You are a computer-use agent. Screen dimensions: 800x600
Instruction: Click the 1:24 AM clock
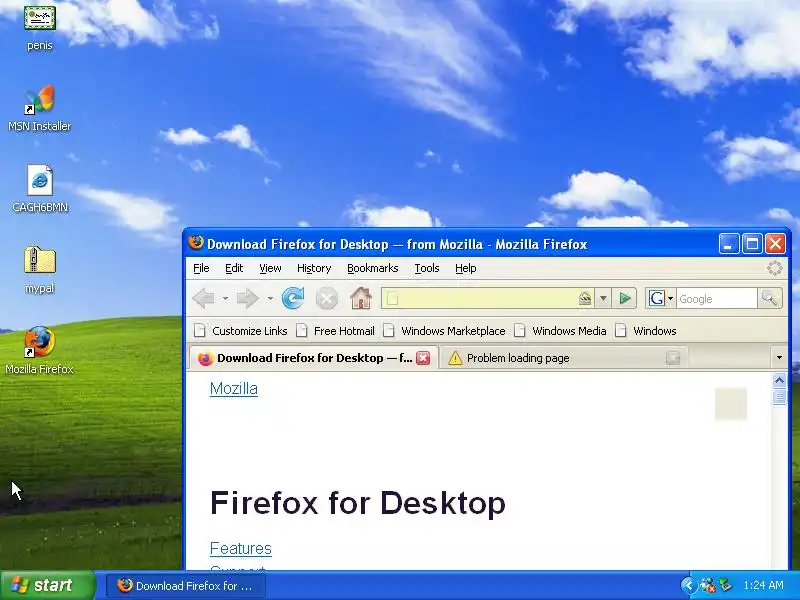tap(763, 585)
